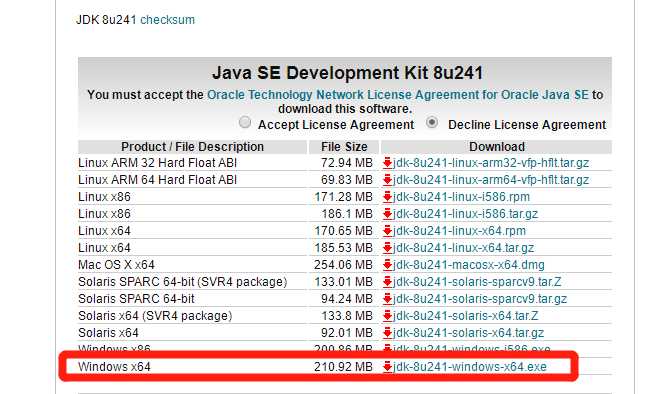Select the Accept License Agreement radio button
This screenshot has width=671, height=394.
[245, 122]
